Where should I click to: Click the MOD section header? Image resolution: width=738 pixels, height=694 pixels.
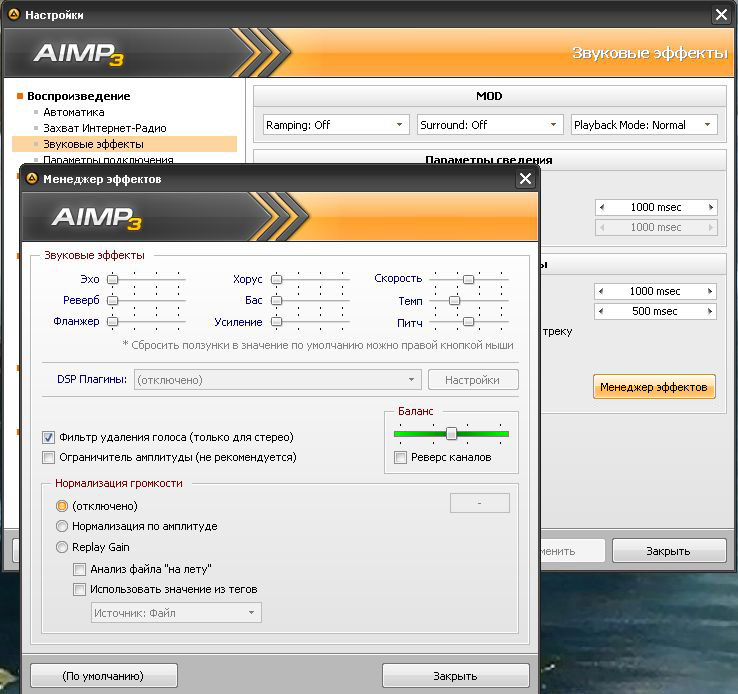[x=489, y=96]
